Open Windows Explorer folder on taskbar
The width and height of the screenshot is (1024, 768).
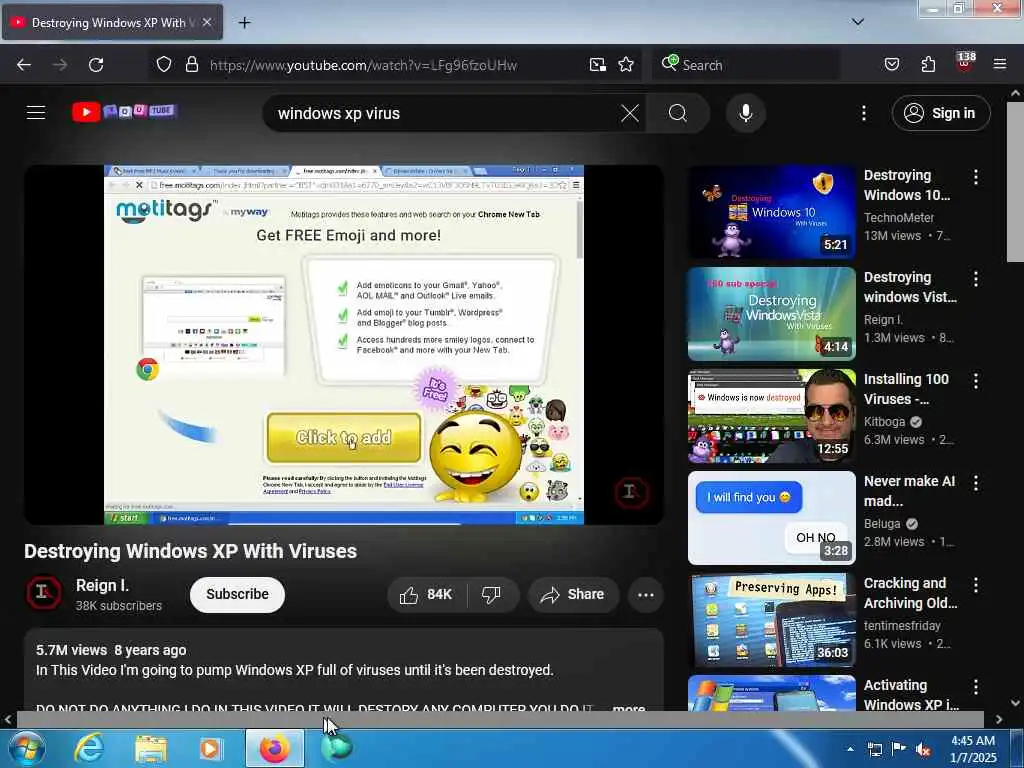[151, 748]
